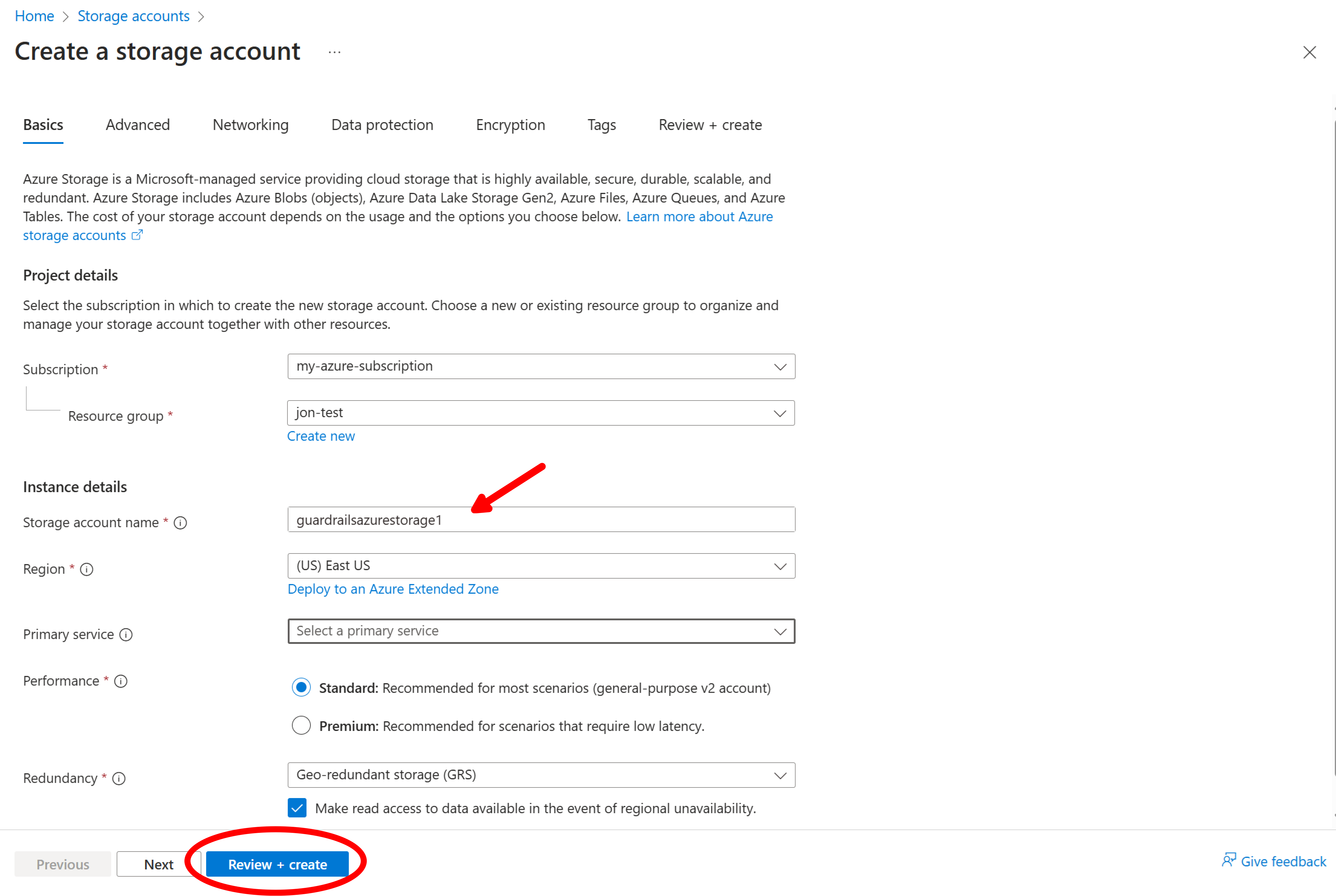Close the Create a storage account pane
The height and width of the screenshot is (896, 1336).
point(1309,53)
